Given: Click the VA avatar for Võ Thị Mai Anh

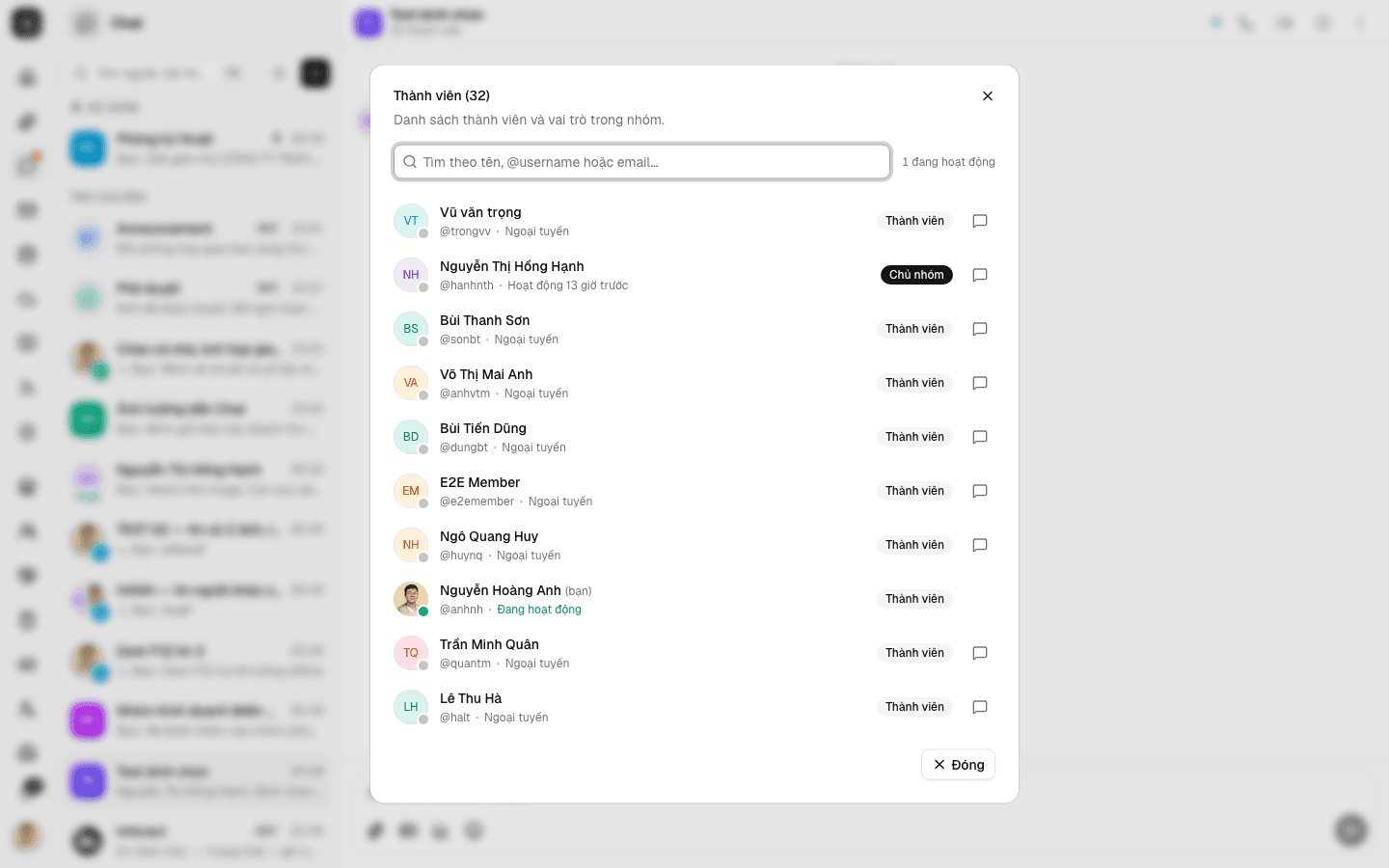Looking at the screenshot, I should point(411,383).
